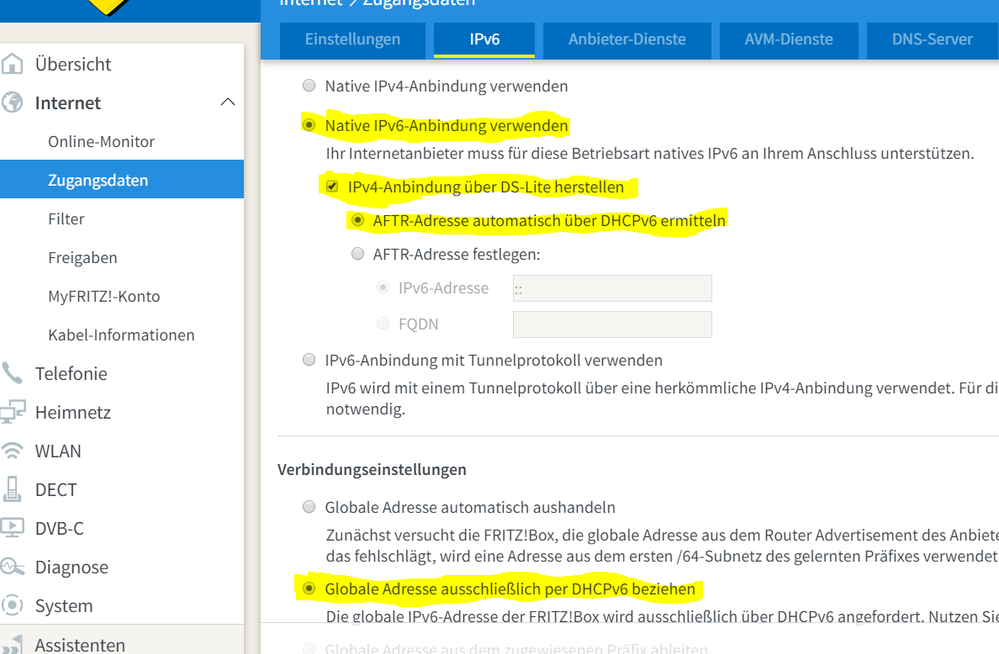This screenshot has height=654, width=999.
Task: Click the FQDN input field
Action: click(612, 324)
